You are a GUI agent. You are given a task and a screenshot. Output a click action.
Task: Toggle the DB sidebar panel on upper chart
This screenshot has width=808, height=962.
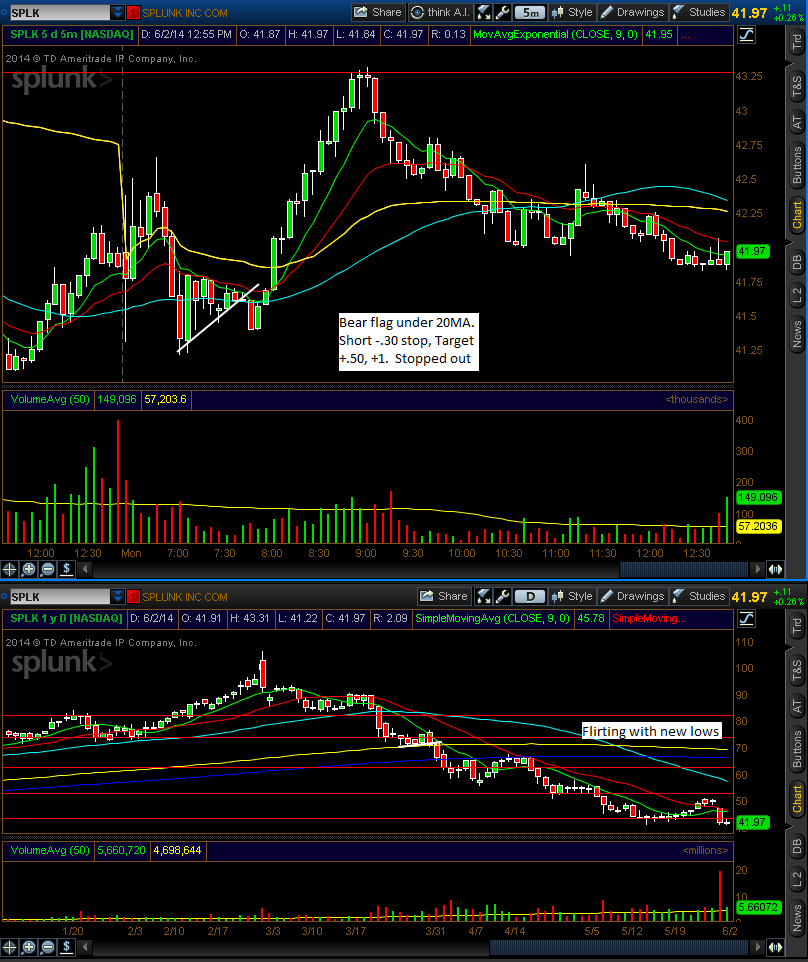click(796, 263)
